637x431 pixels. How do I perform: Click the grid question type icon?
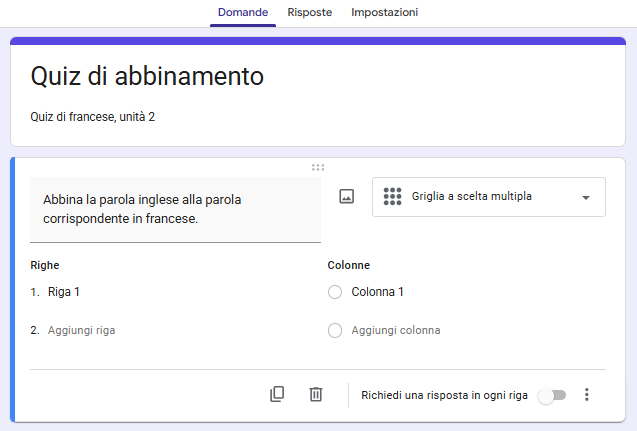coord(392,197)
